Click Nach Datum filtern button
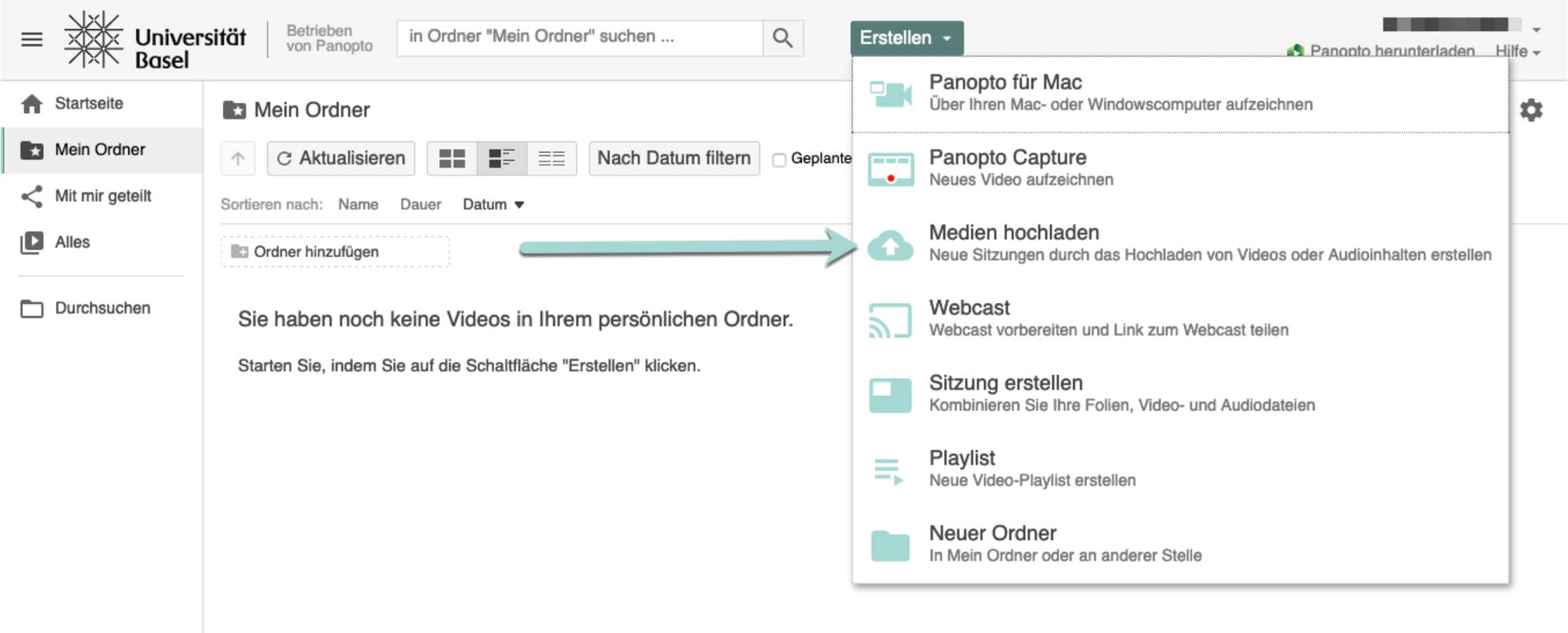1568x633 pixels. point(674,158)
